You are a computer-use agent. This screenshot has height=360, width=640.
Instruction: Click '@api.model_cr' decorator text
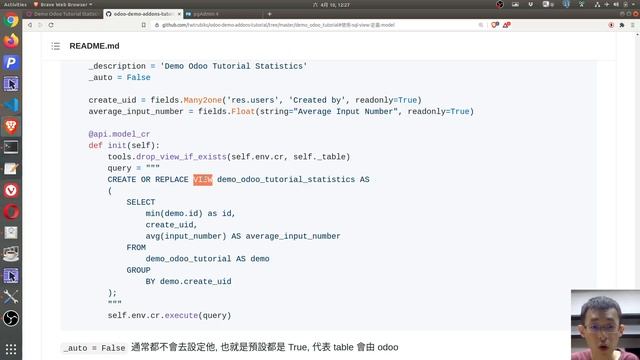tap(119, 134)
